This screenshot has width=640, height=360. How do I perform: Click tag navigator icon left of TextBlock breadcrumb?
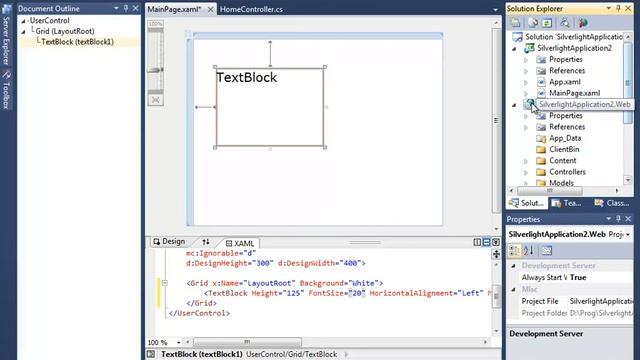tap(151, 354)
